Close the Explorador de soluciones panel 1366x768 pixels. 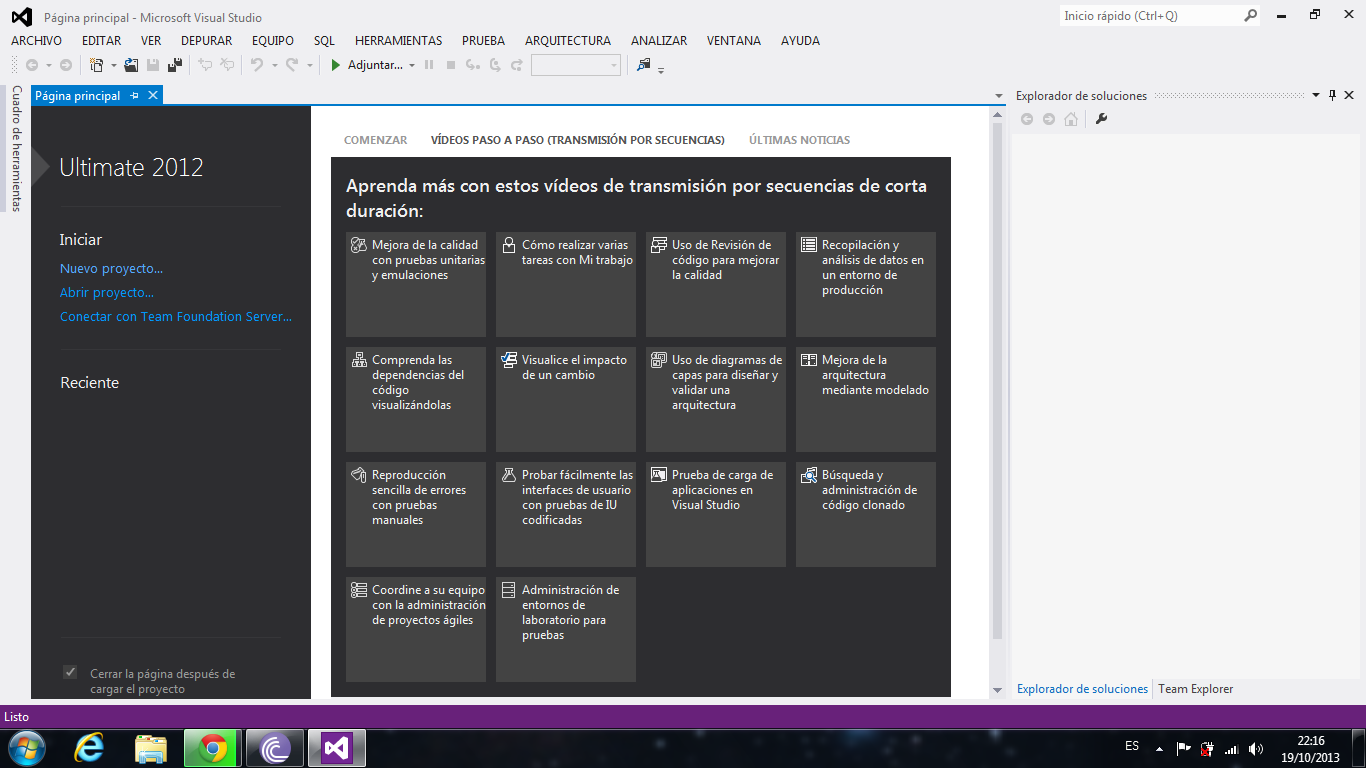coord(1351,96)
